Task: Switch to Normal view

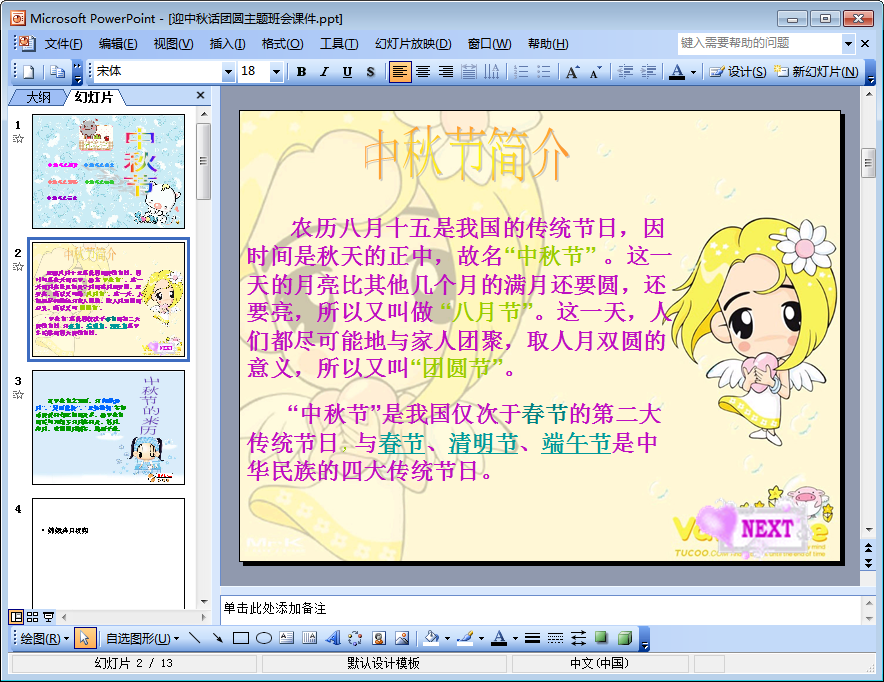Action: click(x=16, y=617)
